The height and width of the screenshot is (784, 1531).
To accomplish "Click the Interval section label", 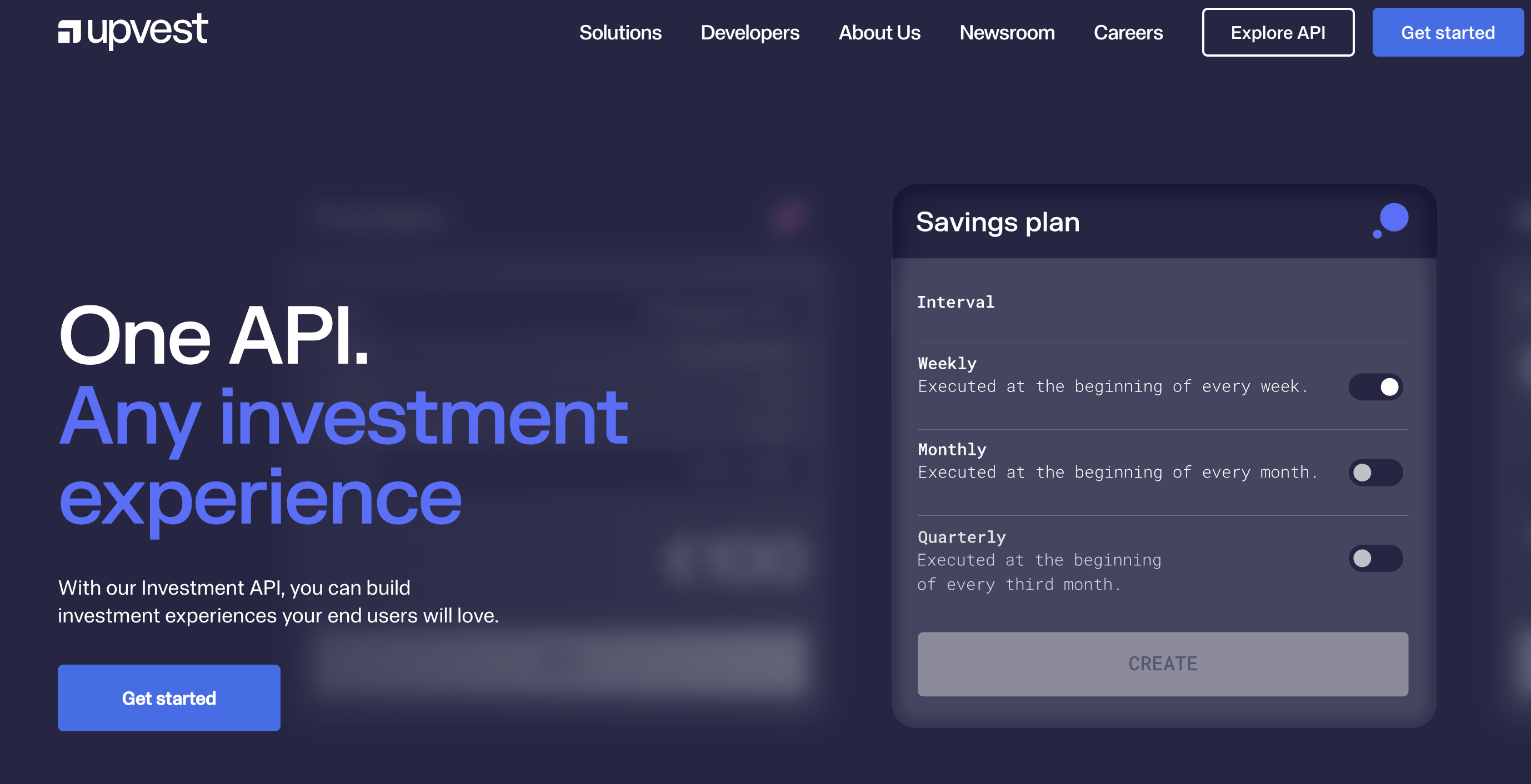I will (955, 301).
